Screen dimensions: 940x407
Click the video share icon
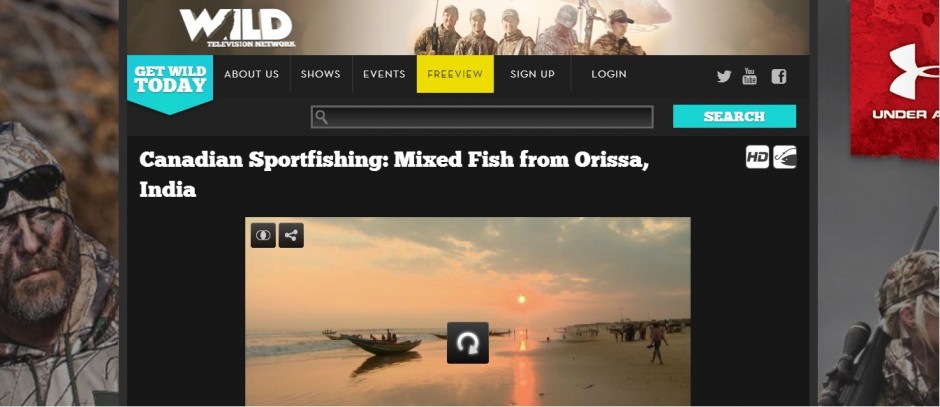click(x=291, y=235)
